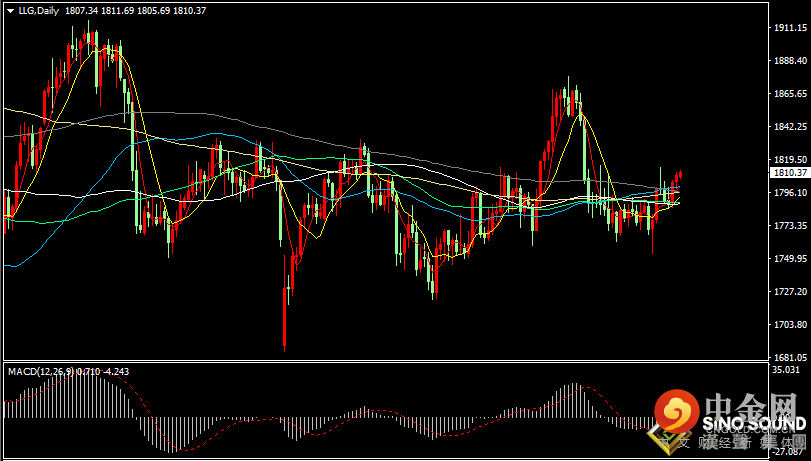Click the 1749.95 price axis label
This screenshot has width=811, height=461.
tap(789, 259)
